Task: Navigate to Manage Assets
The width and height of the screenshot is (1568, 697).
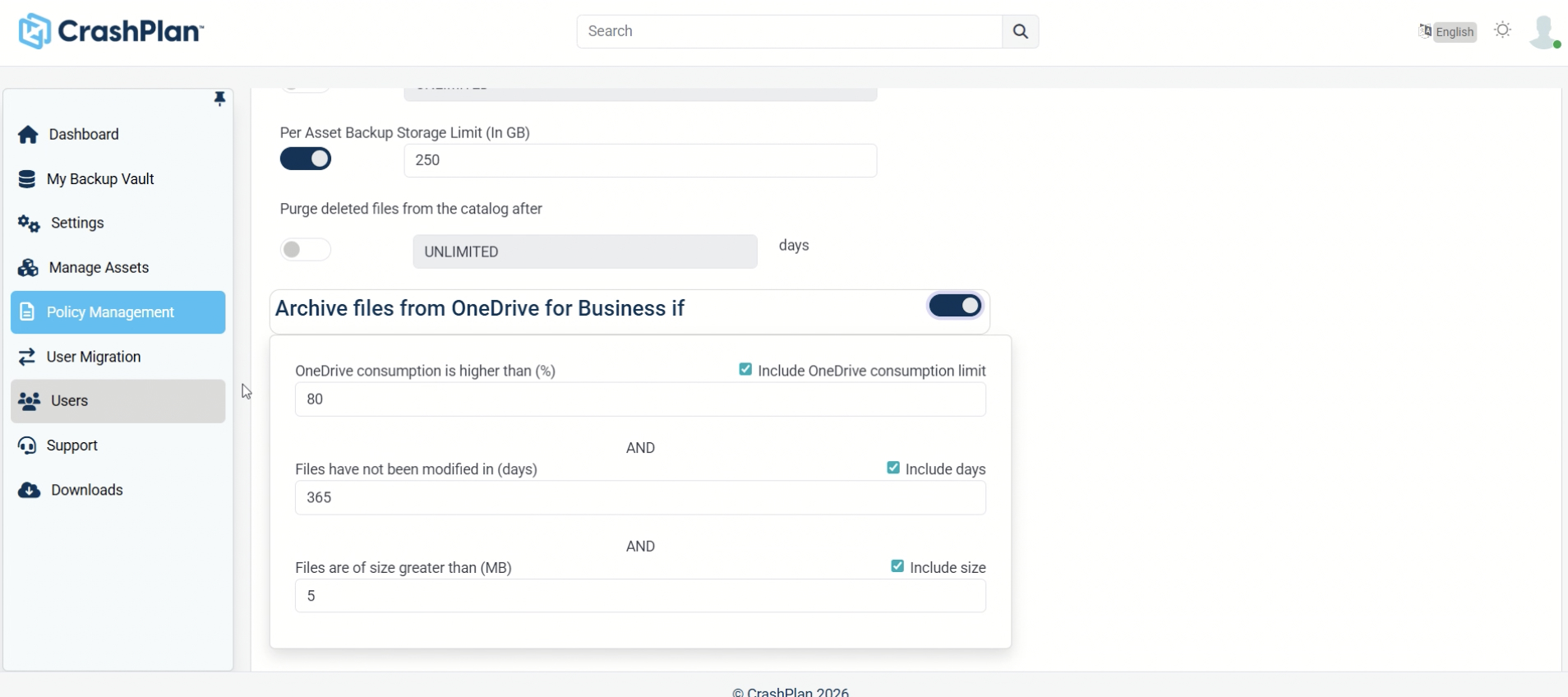Action: click(x=118, y=268)
